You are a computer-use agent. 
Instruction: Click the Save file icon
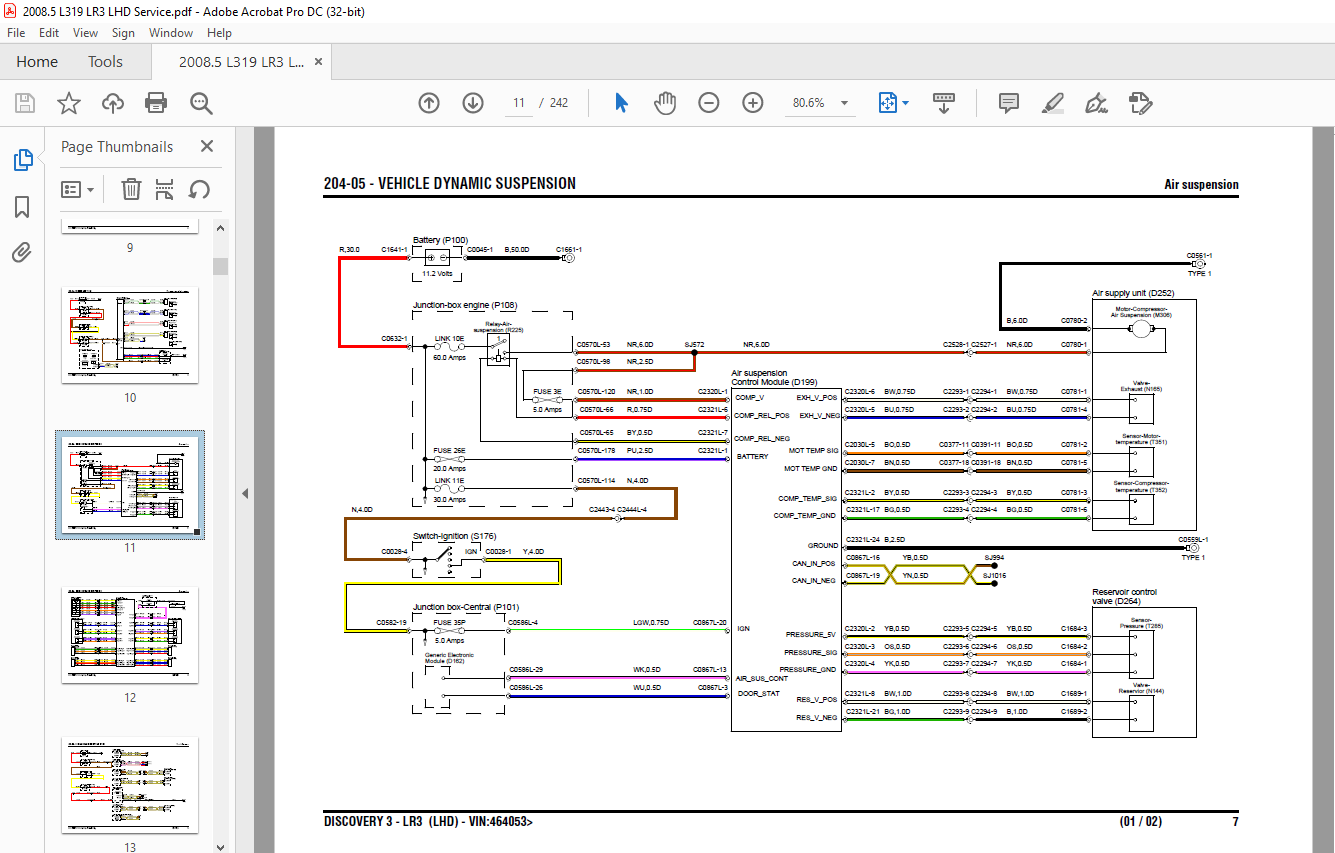coord(25,103)
